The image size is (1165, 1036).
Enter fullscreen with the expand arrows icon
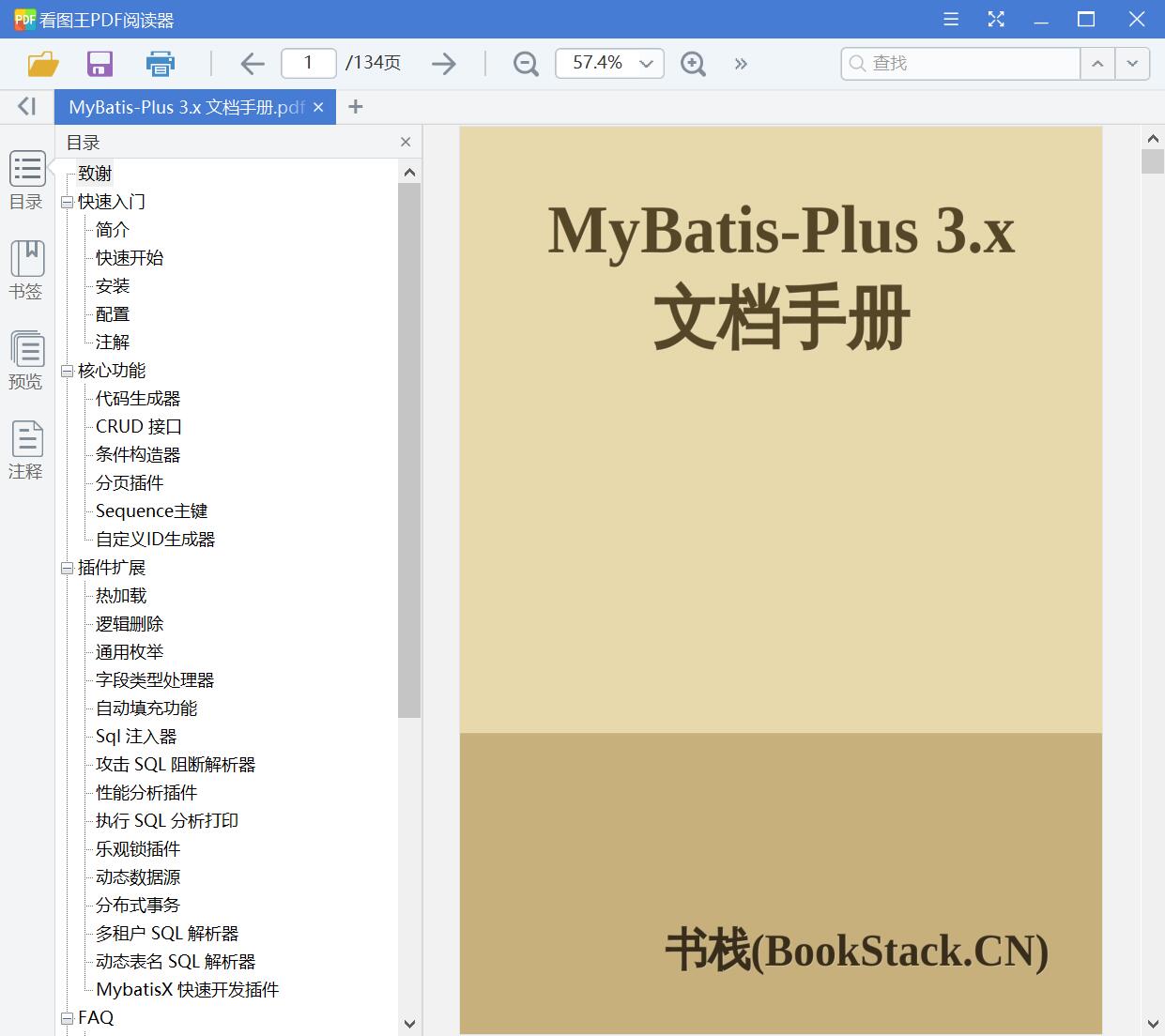click(996, 19)
